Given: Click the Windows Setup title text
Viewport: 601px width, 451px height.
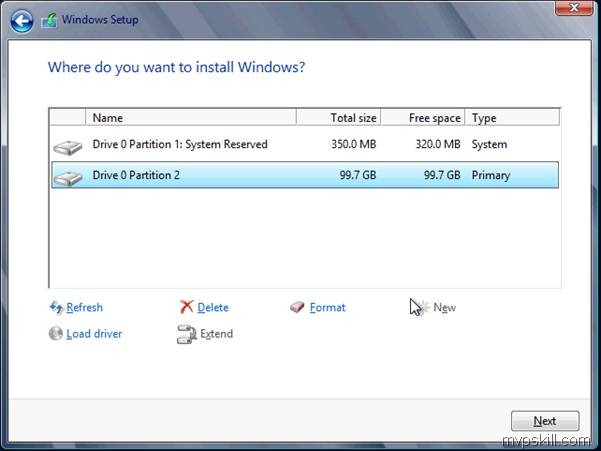Looking at the screenshot, I should coord(100,20).
